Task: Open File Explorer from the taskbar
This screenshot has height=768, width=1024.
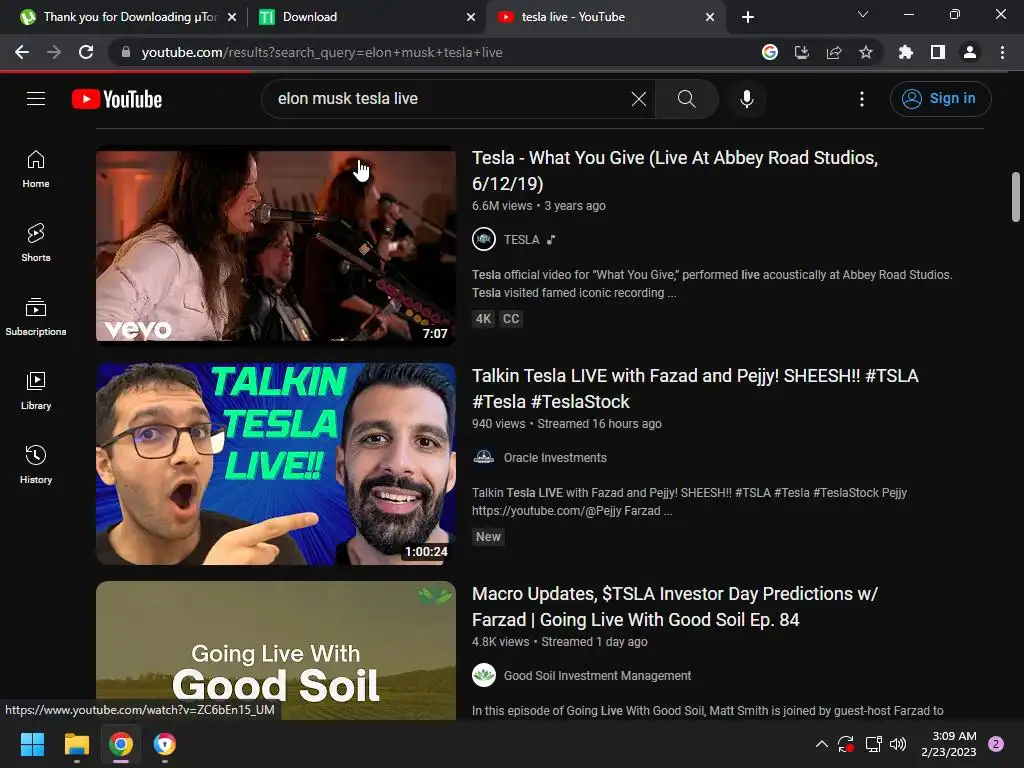Action: 76,744
